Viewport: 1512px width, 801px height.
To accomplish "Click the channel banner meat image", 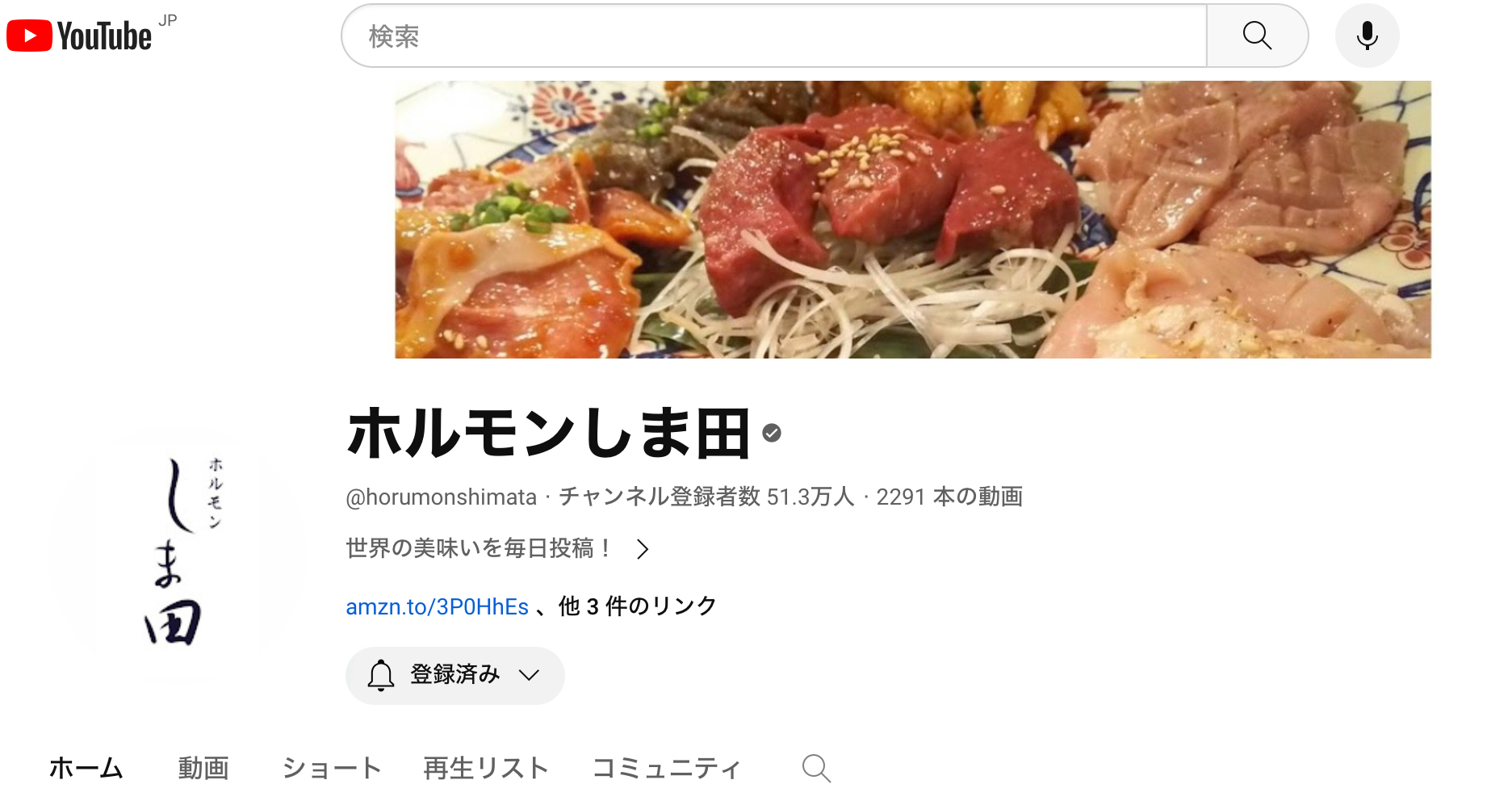I will tap(913, 220).
